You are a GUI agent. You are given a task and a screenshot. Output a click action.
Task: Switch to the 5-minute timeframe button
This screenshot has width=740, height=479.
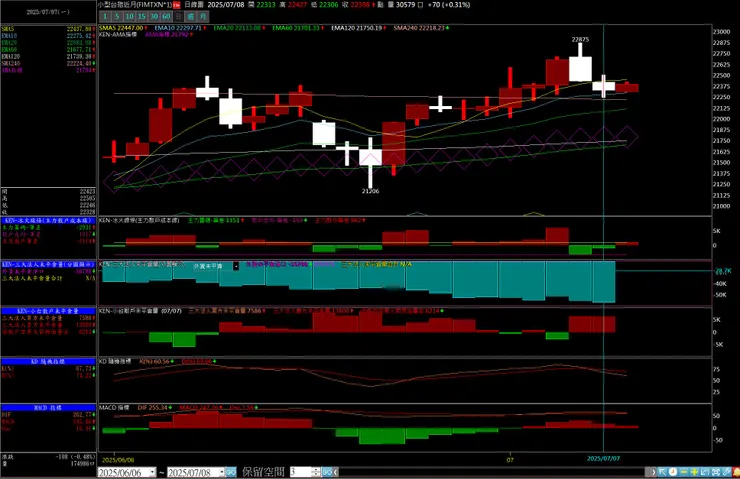coord(117,17)
